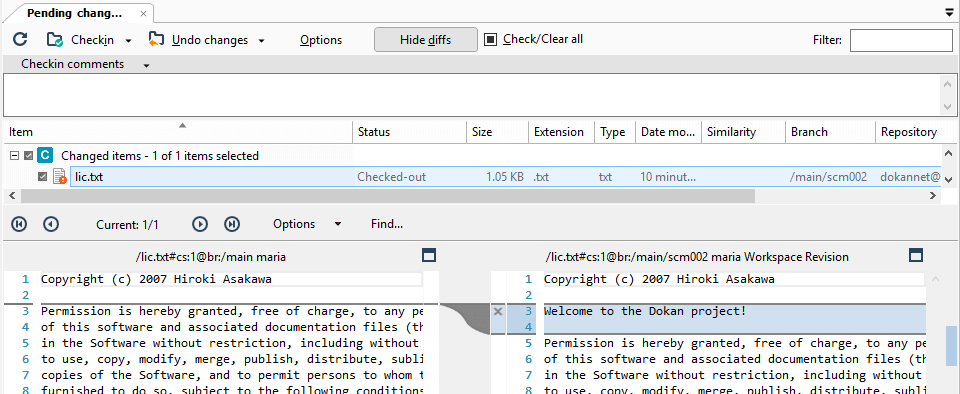Screen dimensions: 960x394
Task: Click the horizontal scroll right arrow
Action: 933,196
